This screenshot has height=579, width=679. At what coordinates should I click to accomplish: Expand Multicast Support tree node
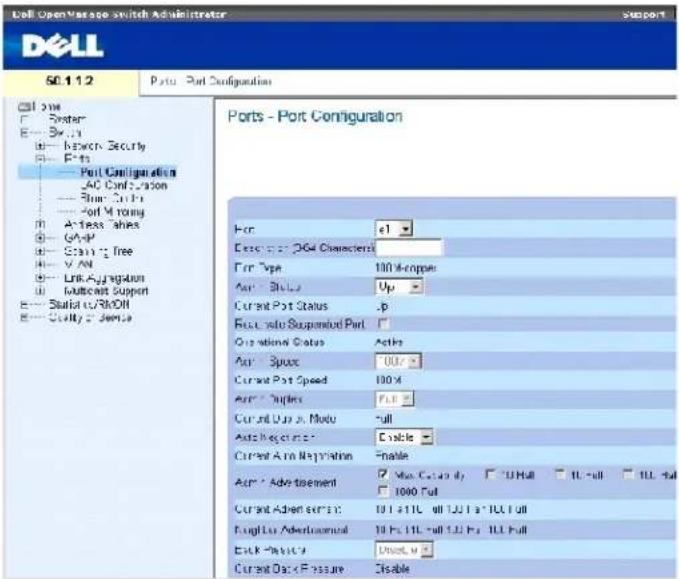click(40, 291)
